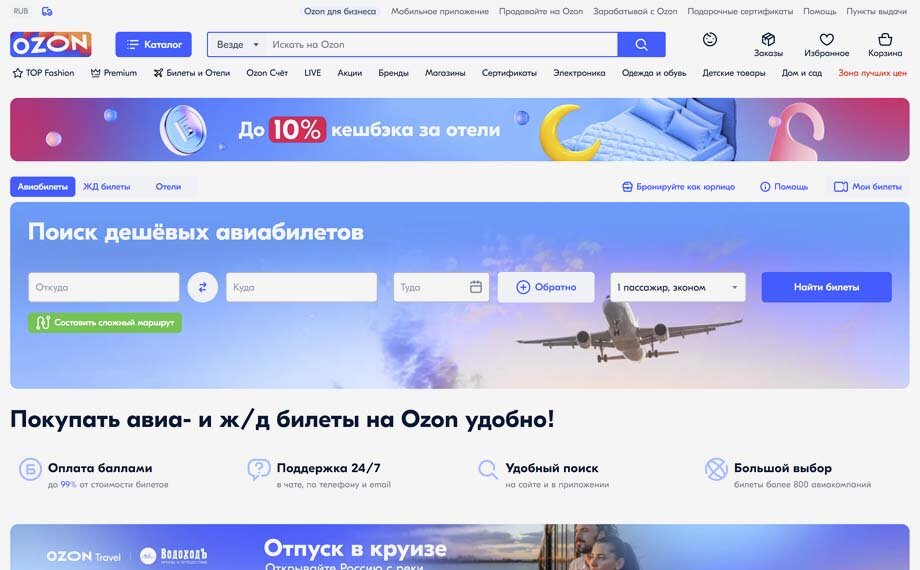Open the Каталог menu
This screenshot has width=920, height=570.
(153, 44)
